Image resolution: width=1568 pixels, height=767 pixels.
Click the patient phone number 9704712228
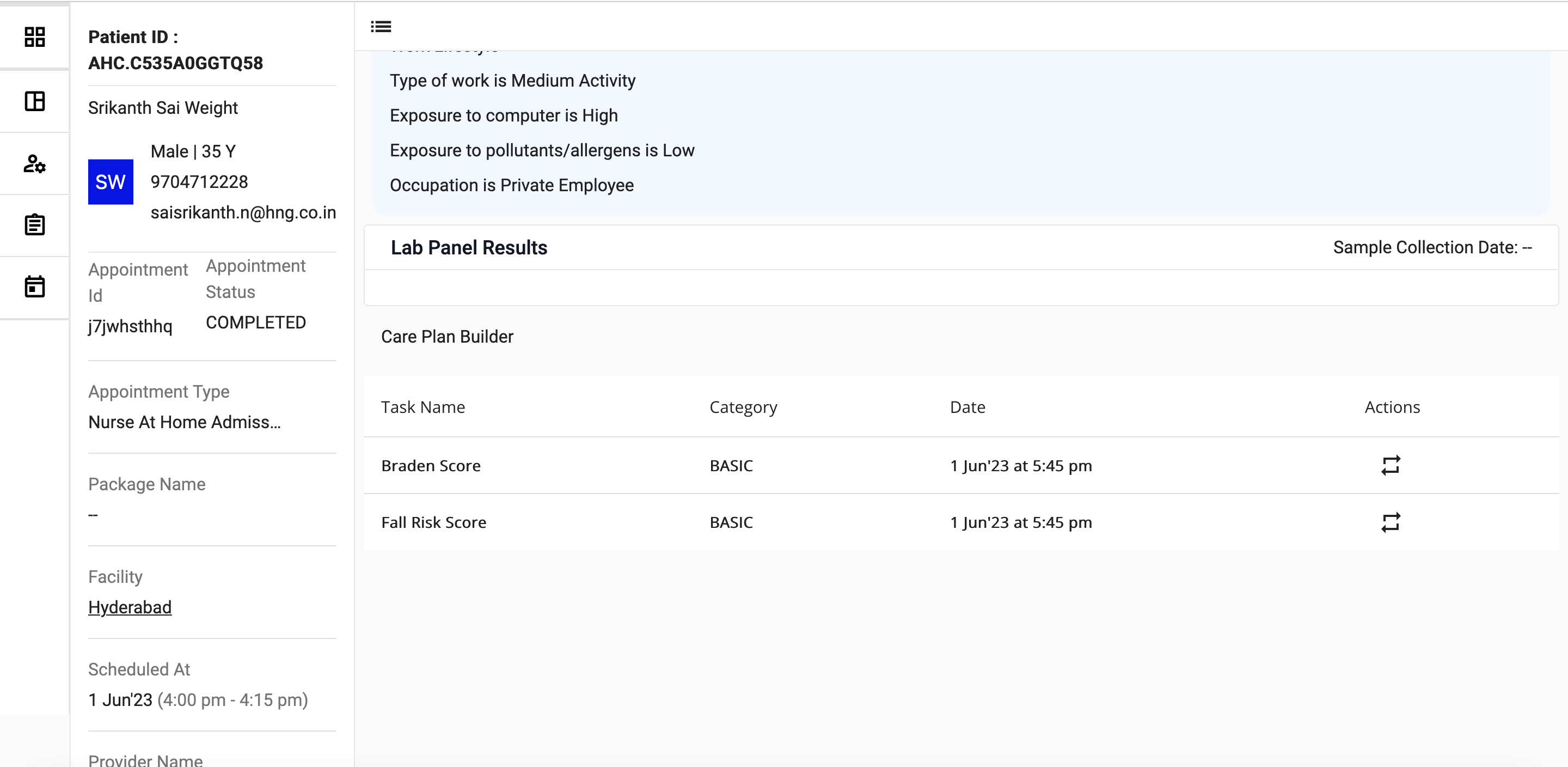[x=199, y=181]
